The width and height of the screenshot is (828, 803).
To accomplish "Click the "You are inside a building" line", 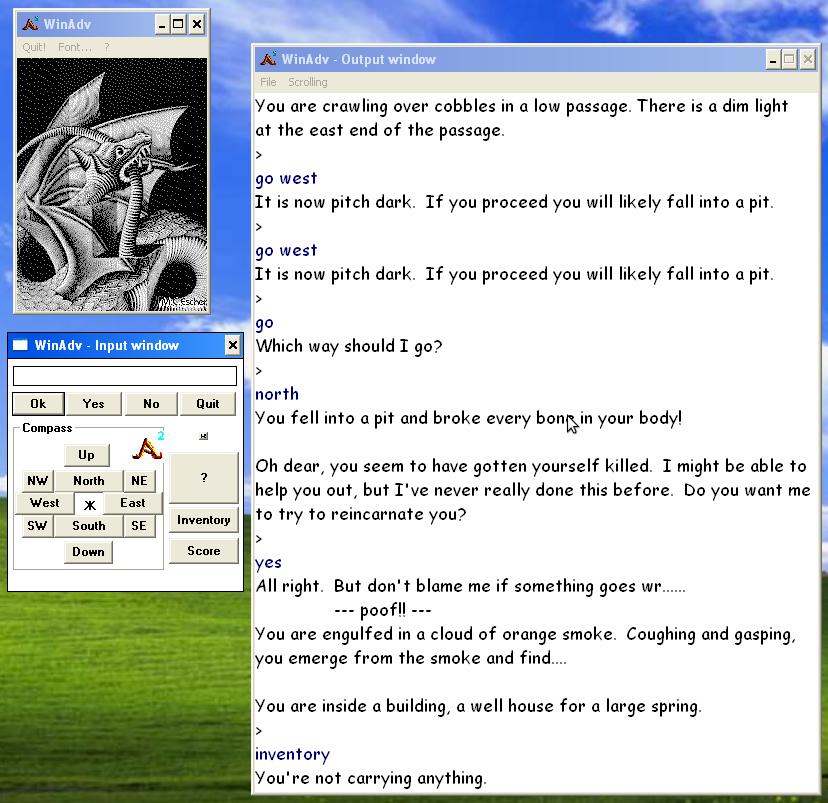I will (478, 706).
